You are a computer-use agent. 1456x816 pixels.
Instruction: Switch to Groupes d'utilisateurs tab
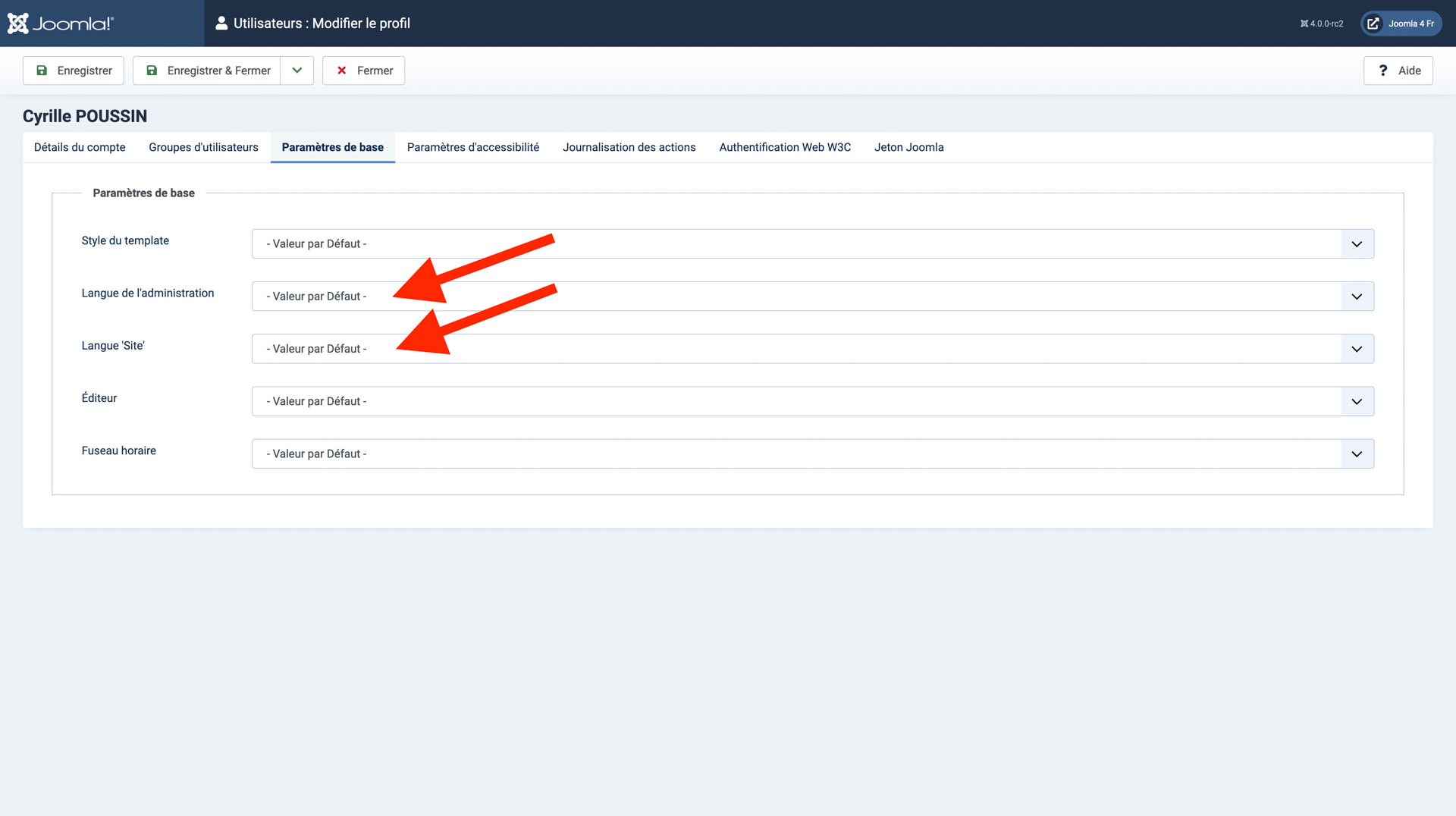click(x=203, y=147)
